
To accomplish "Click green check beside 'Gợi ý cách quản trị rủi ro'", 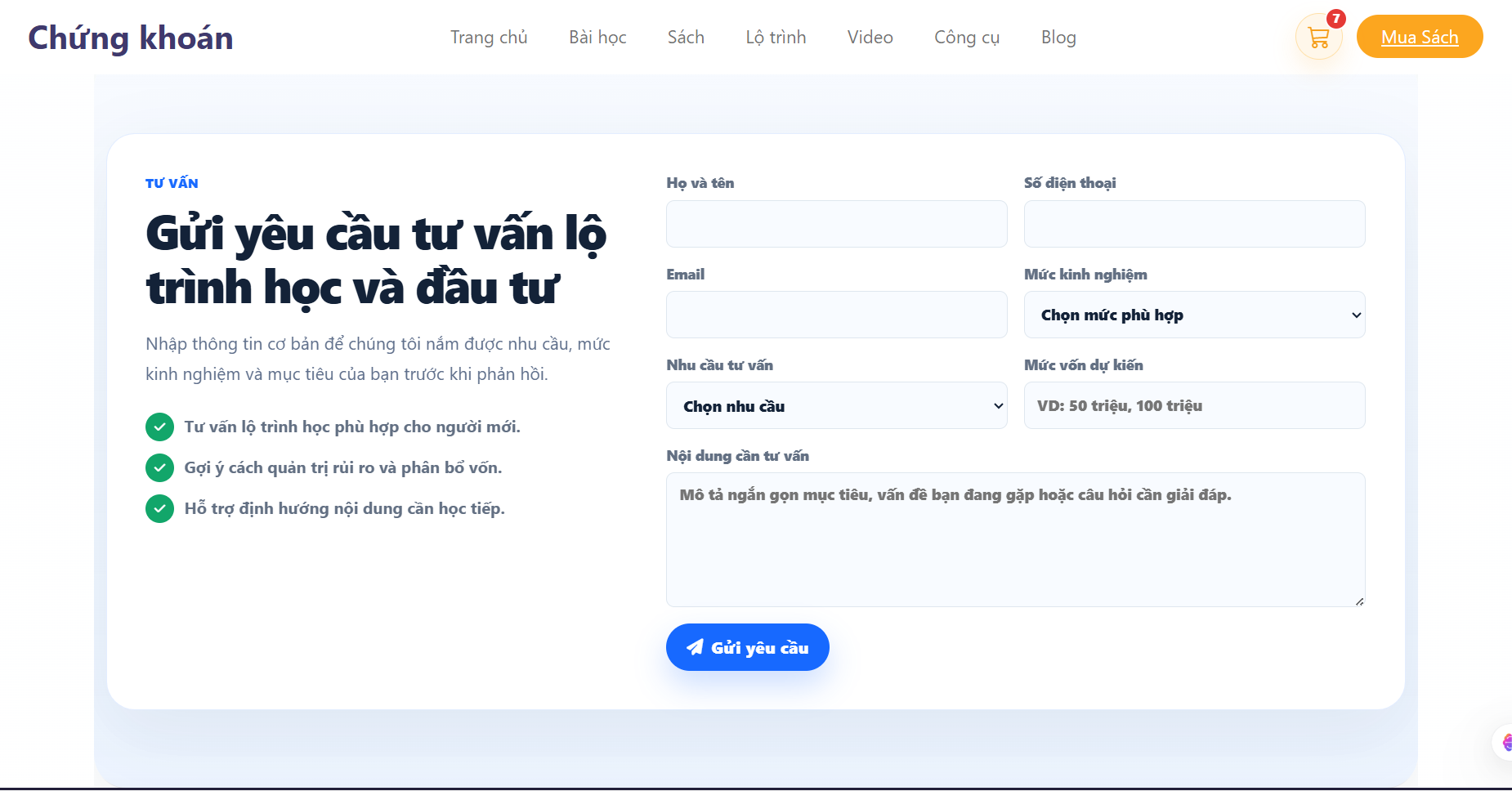I will [x=159, y=467].
